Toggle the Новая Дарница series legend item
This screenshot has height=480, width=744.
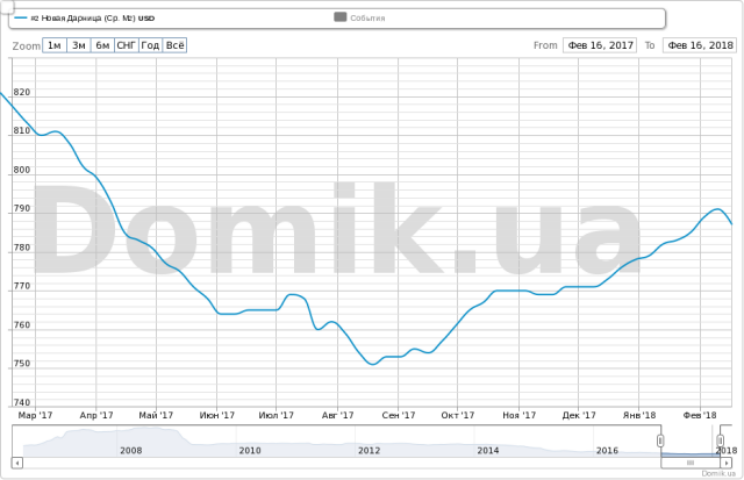pyautogui.click(x=84, y=18)
